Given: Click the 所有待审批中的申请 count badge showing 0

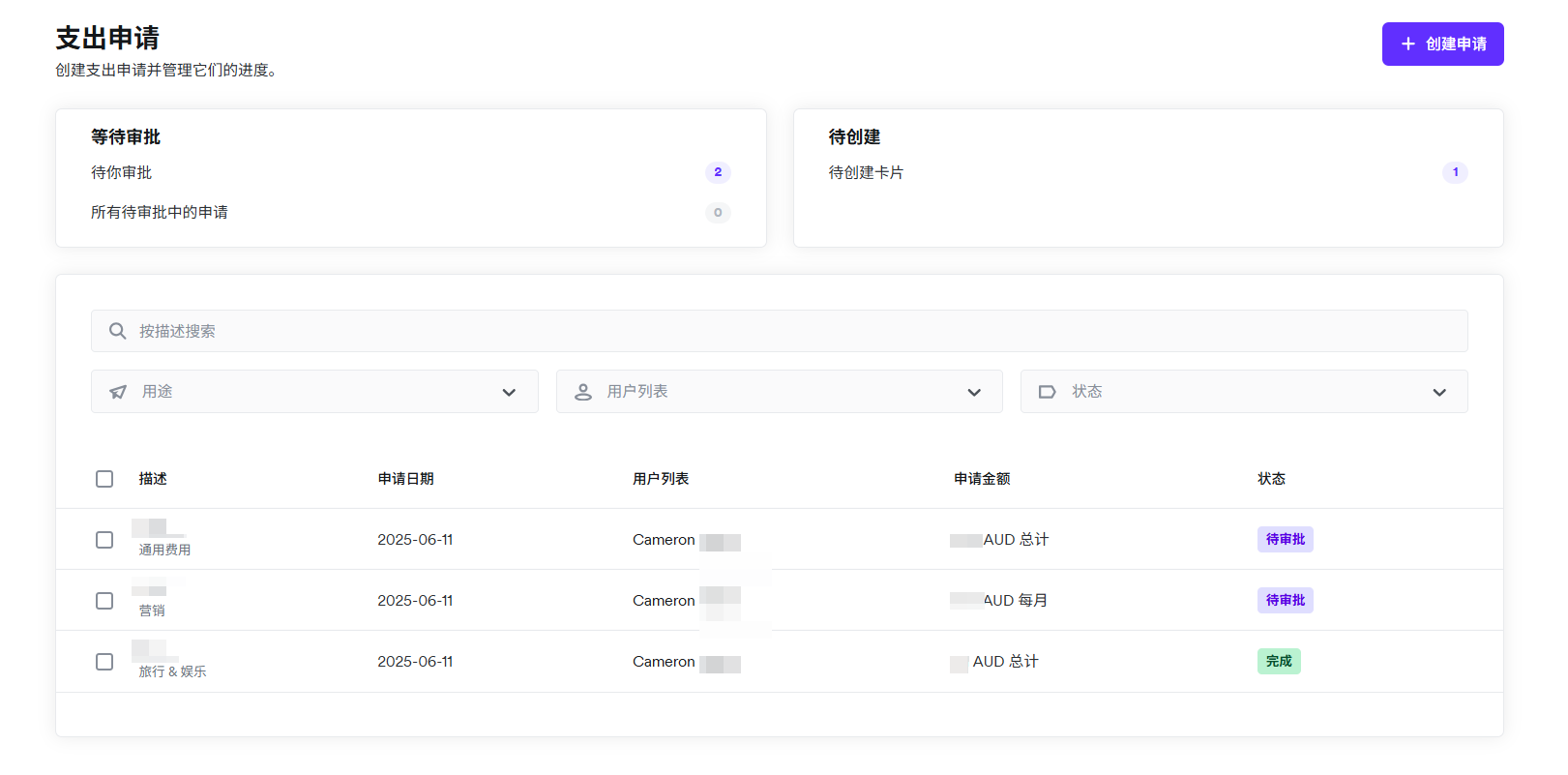Looking at the screenshot, I should pyautogui.click(x=718, y=213).
